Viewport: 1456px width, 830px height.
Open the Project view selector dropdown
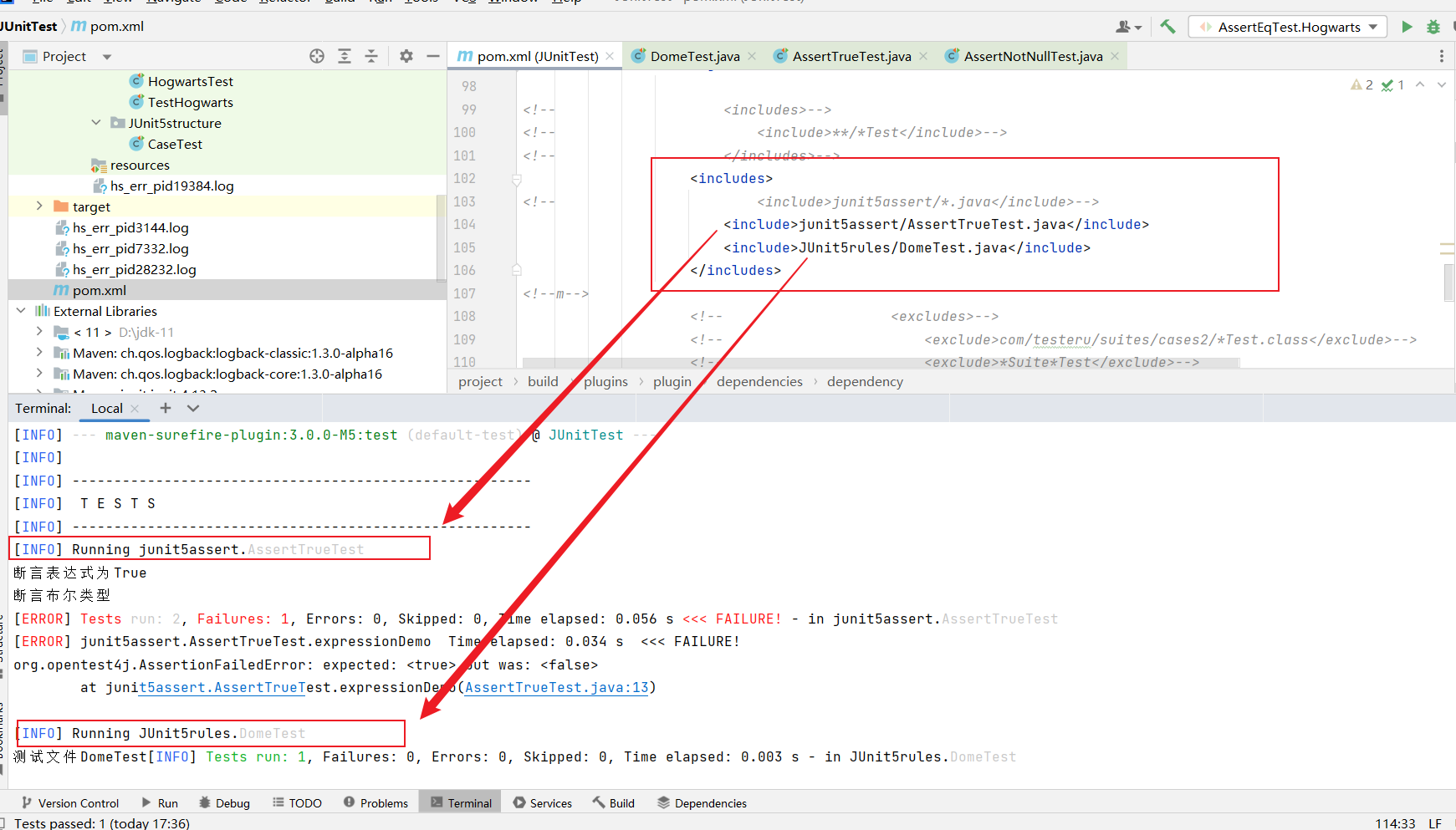pyautogui.click(x=107, y=57)
